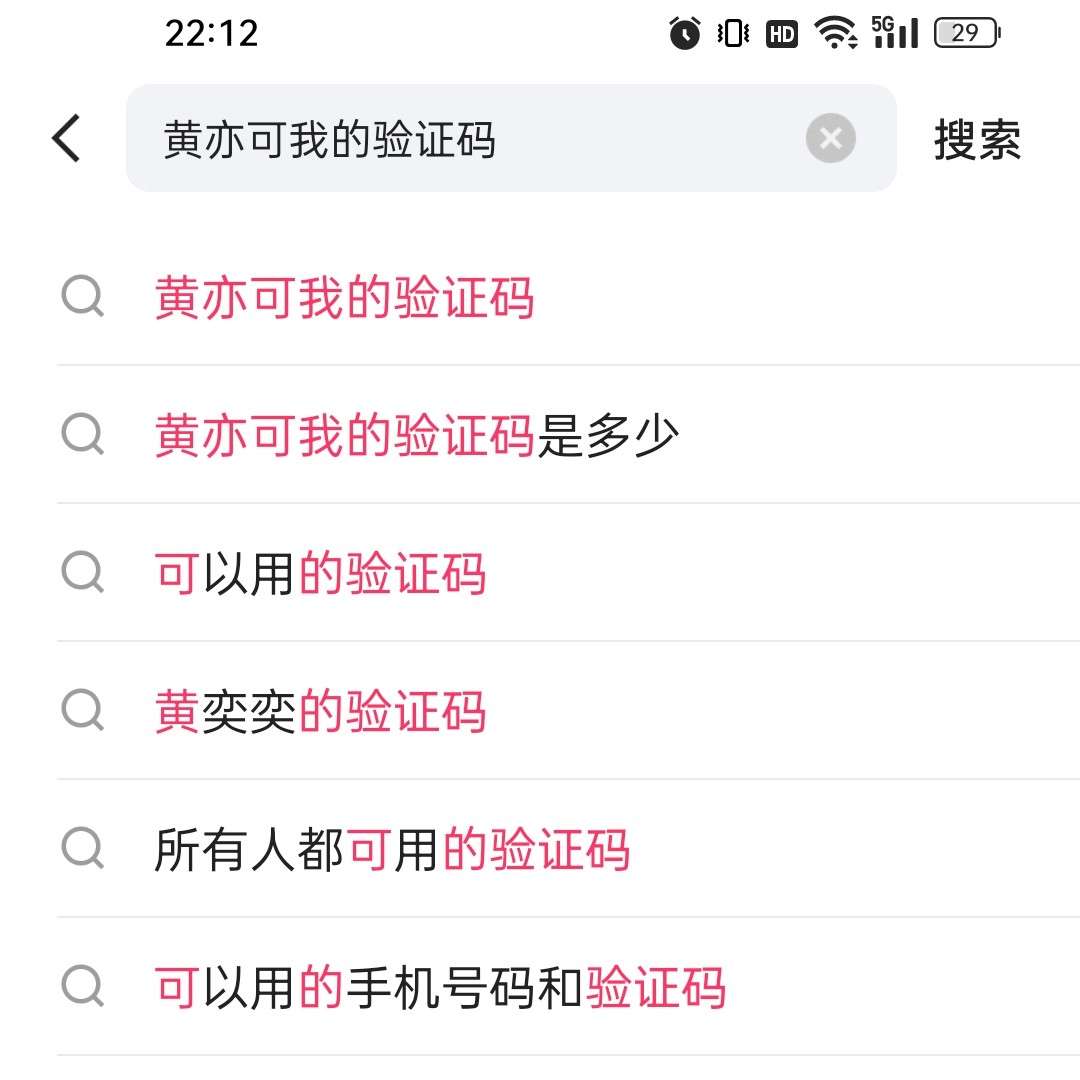Open suggestion 可以用的验证码
1080x1080 pixels.
320,574
